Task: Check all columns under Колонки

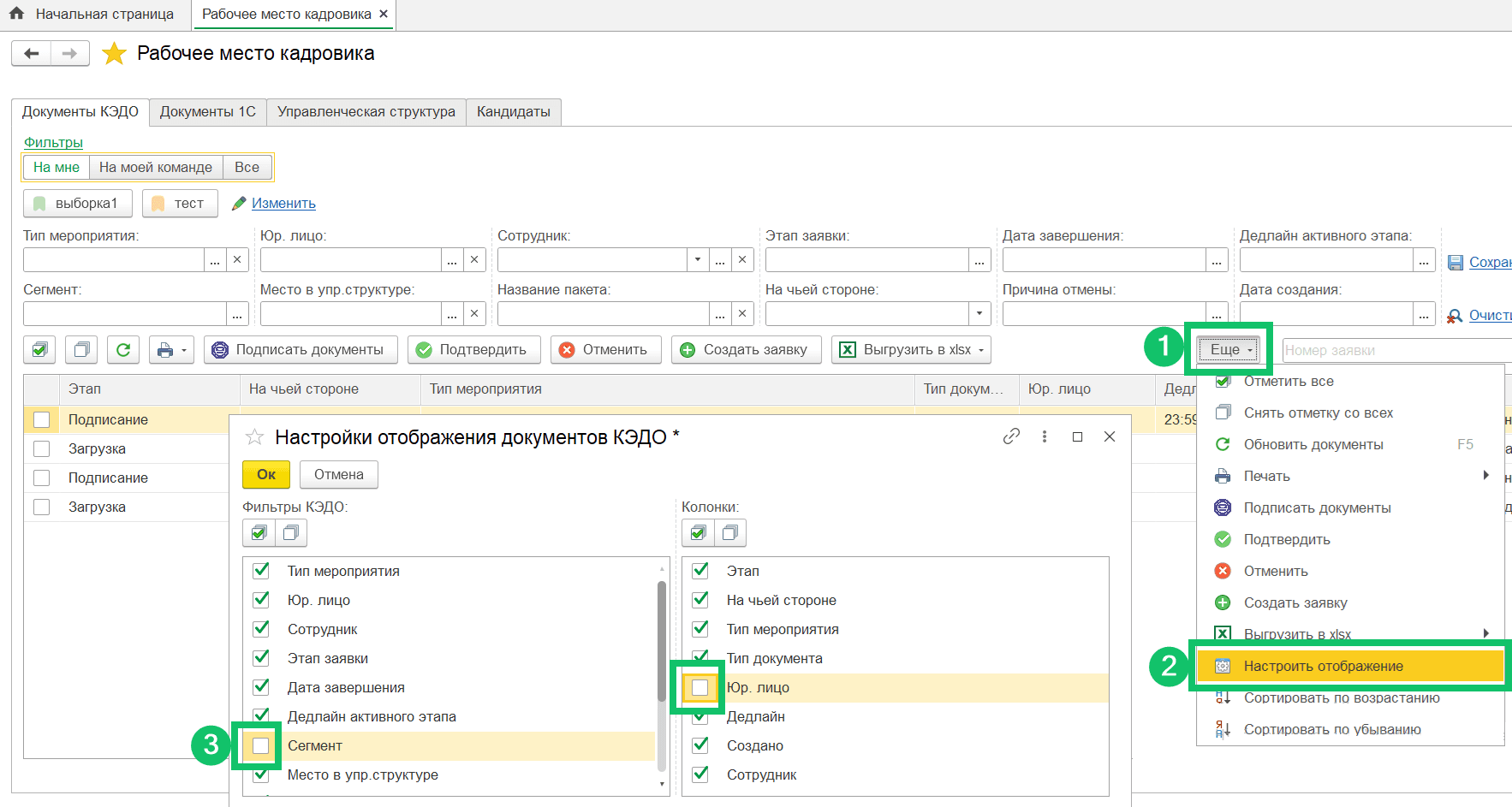Action: click(x=698, y=533)
